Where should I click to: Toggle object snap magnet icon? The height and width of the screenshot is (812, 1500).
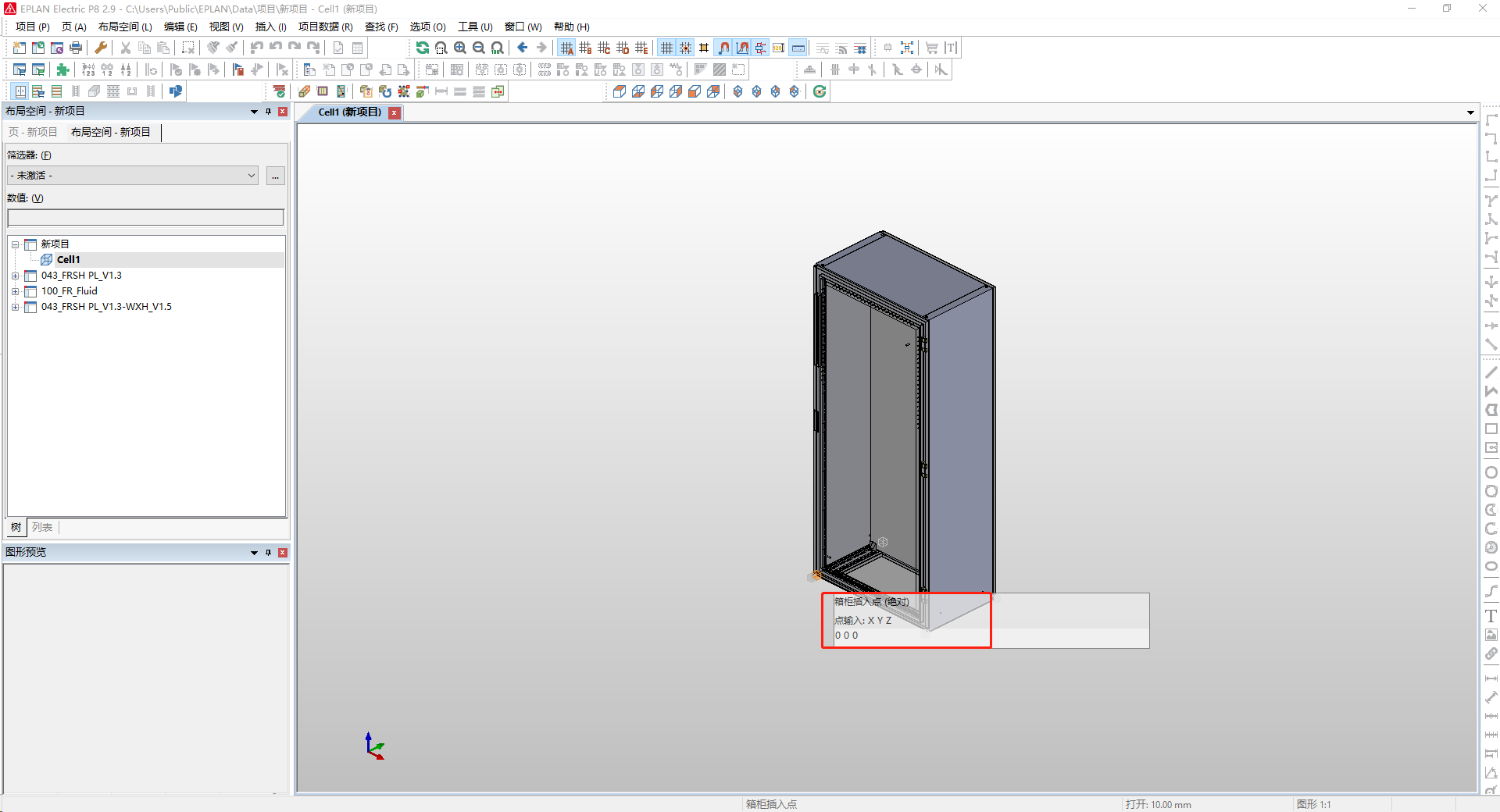[723, 48]
